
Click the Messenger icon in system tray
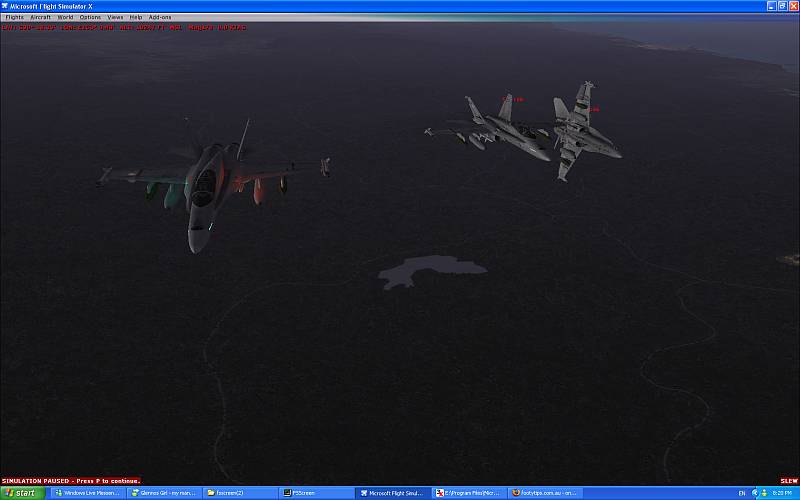pyautogui.click(x=764, y=493)
